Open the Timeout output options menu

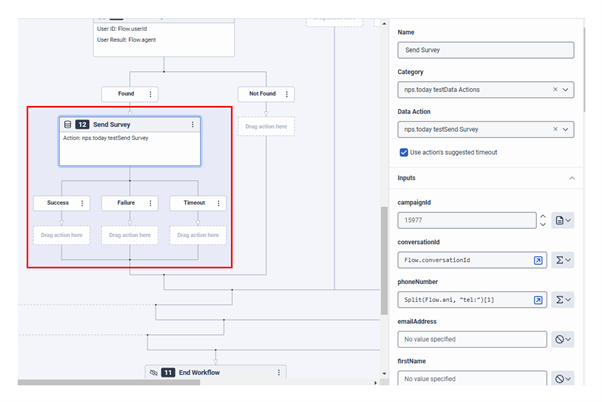click(218, 203)
